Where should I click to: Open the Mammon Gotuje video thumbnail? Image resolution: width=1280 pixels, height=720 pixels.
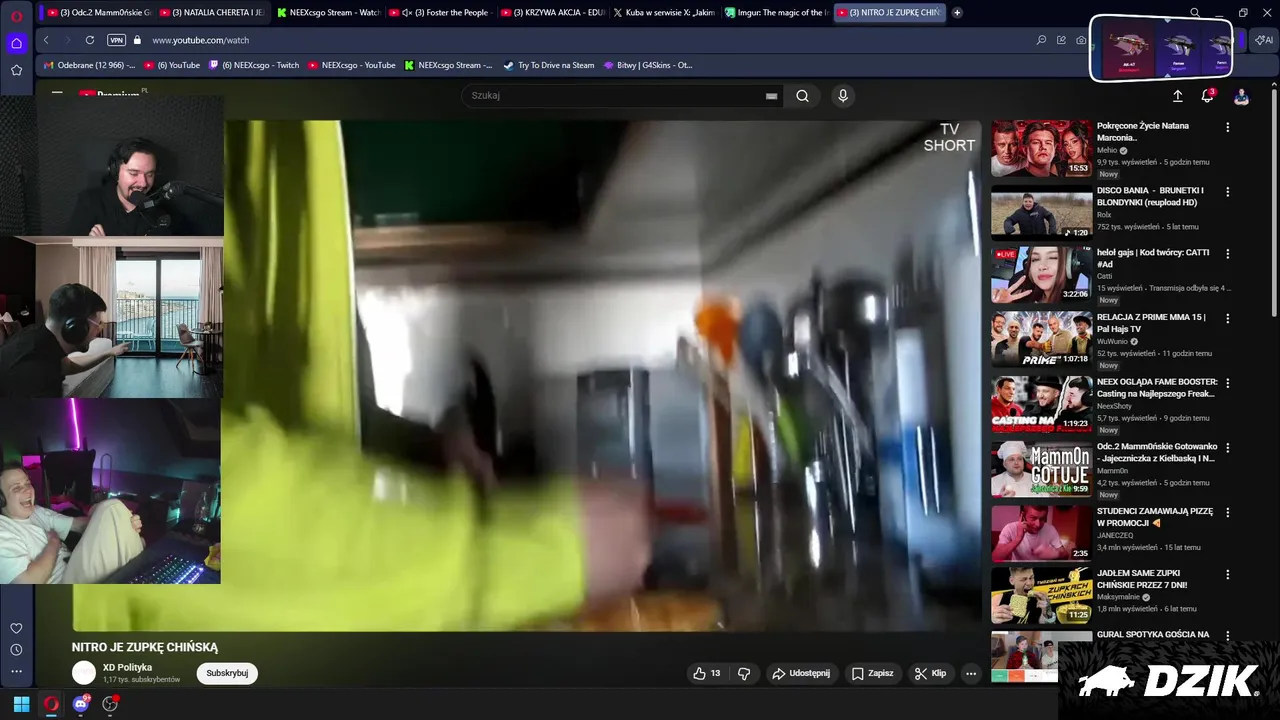(x=1041, y=469)
